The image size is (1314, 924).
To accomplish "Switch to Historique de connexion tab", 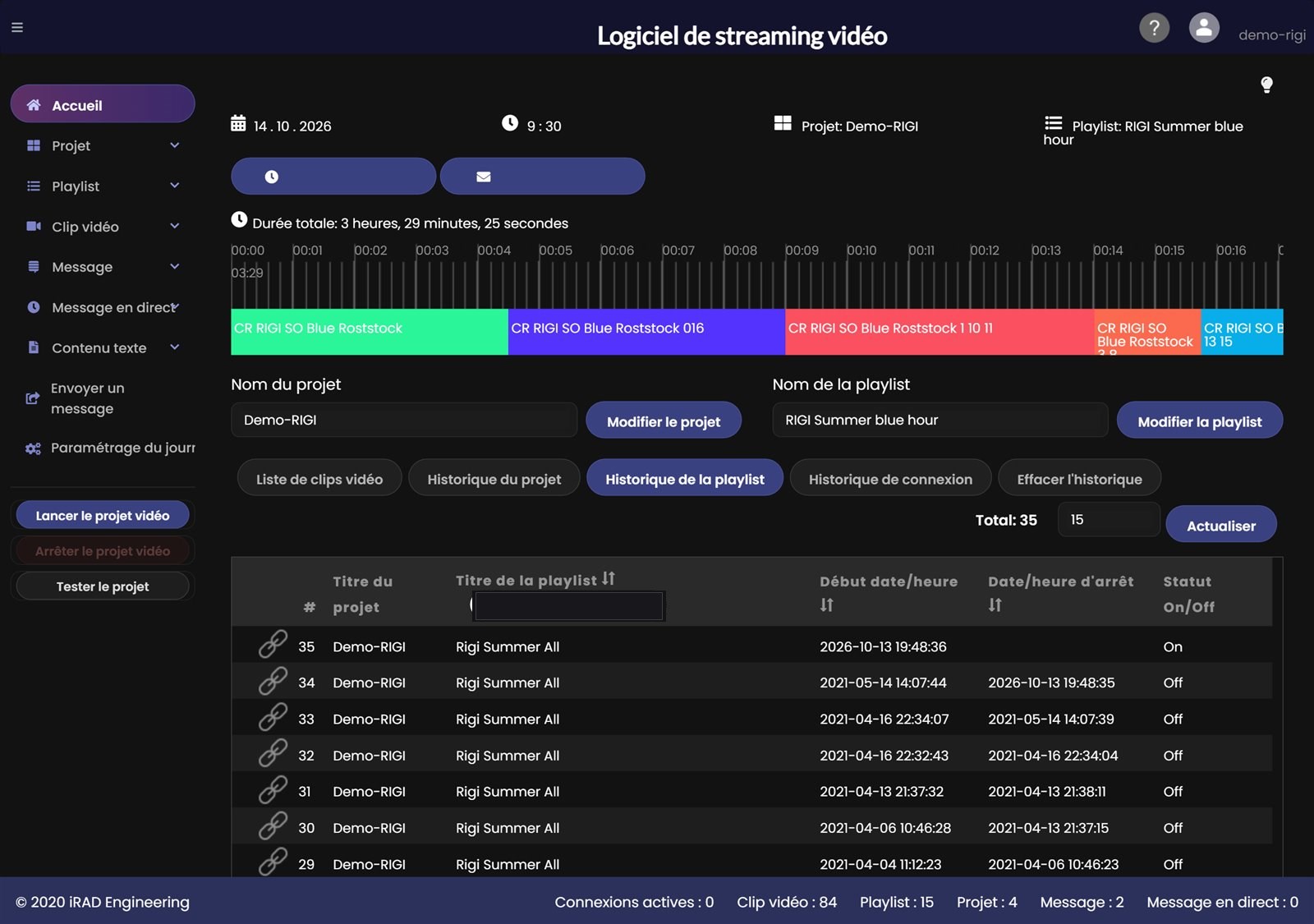I will point(890,479).
